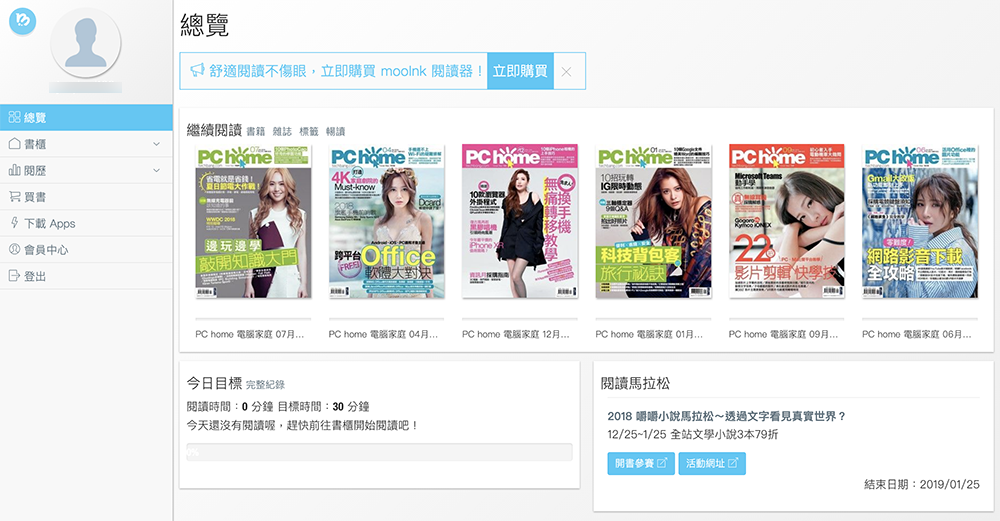The width and height of the screenshot is (1000, 521).
Task: Open PC home 09月 magazine cover
Action: tap(786, 221)
